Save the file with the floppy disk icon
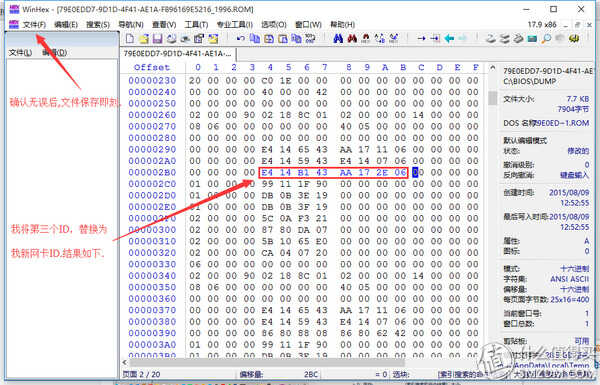 click(x=157, y=38)
